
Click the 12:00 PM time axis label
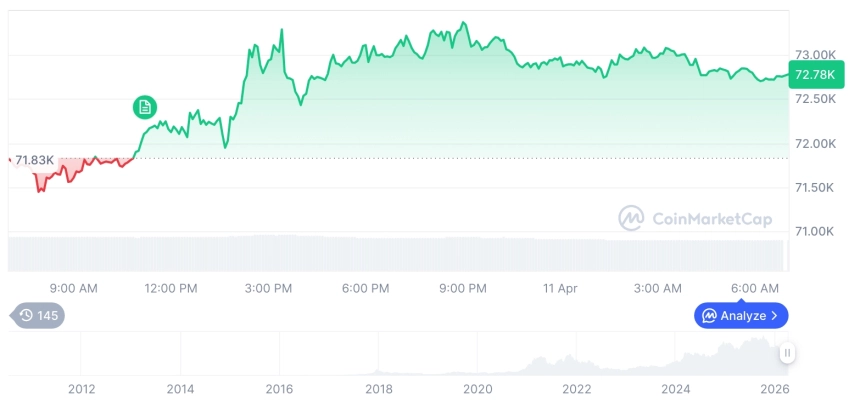(x=171, y=288)
